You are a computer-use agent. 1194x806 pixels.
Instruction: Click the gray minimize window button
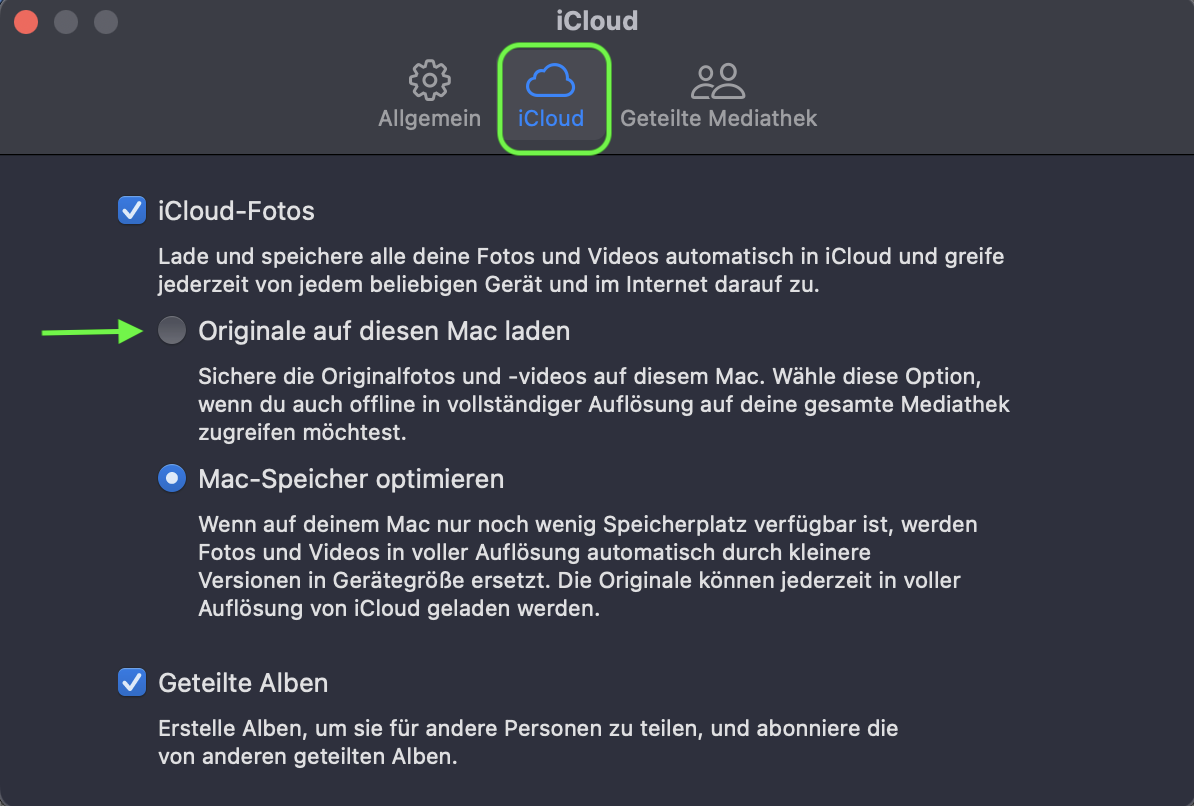tap(66, 21)
